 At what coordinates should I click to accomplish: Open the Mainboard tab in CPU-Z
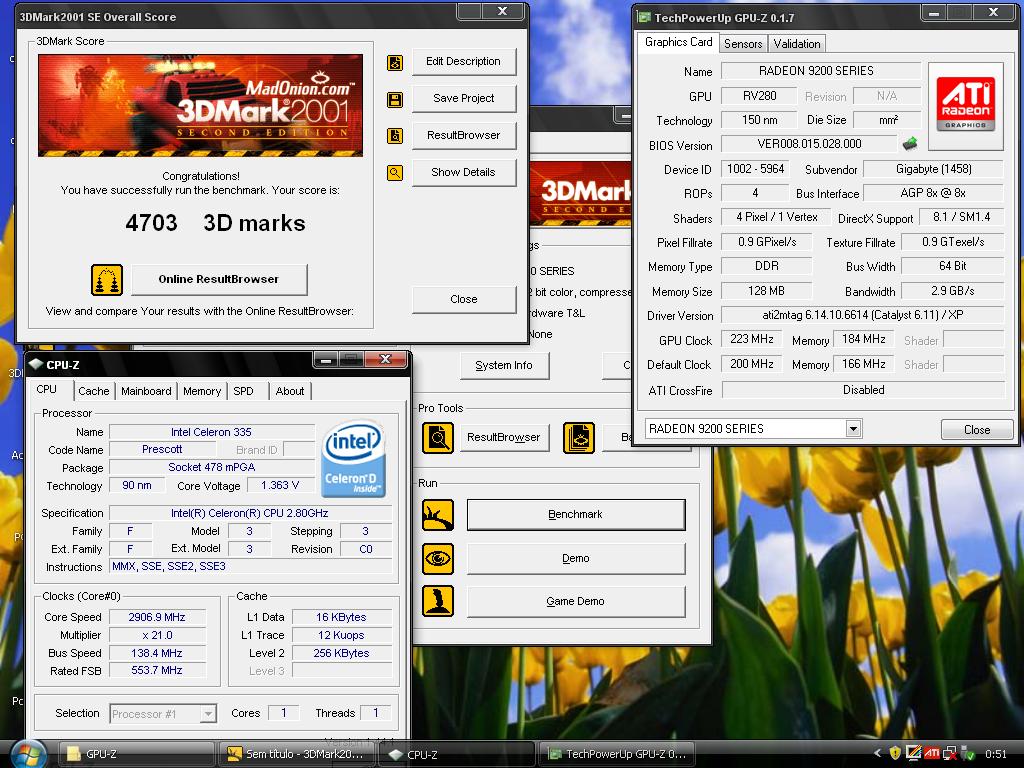tap(146, 391)
